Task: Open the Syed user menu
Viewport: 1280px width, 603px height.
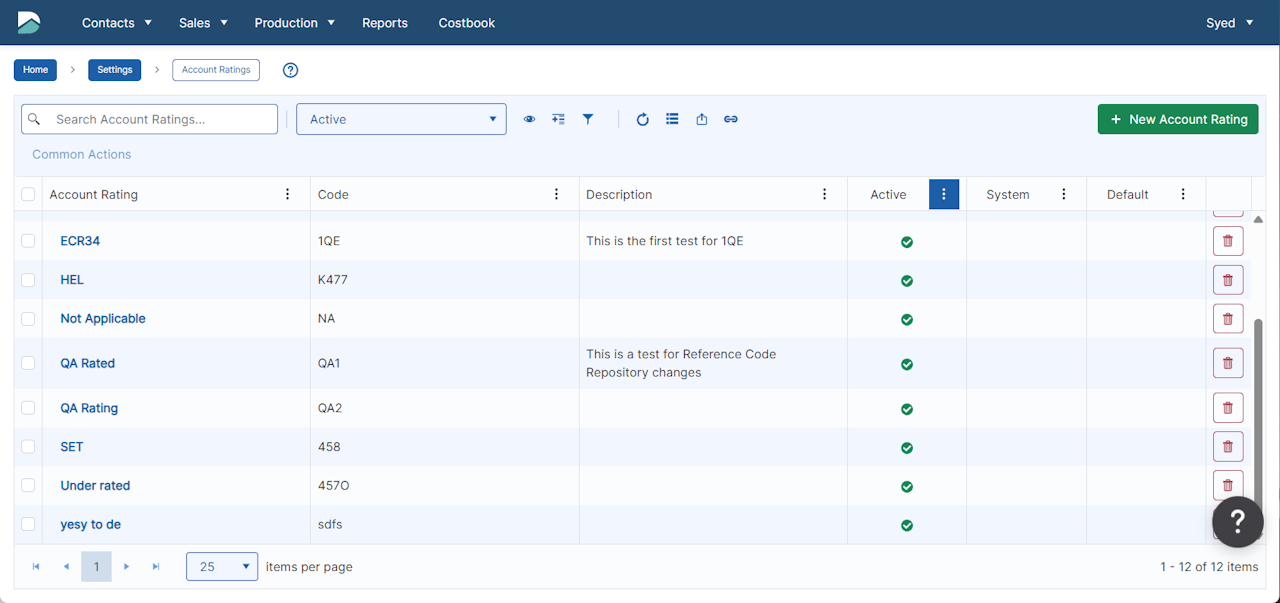Action: [x=1229, y=23]
